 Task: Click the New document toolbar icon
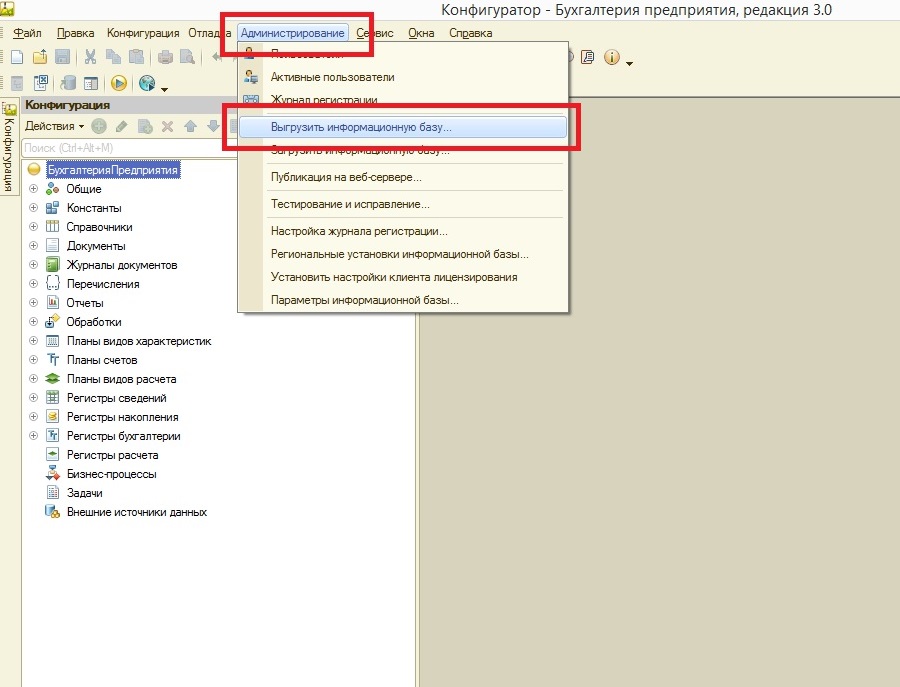[x=17, y=58]
